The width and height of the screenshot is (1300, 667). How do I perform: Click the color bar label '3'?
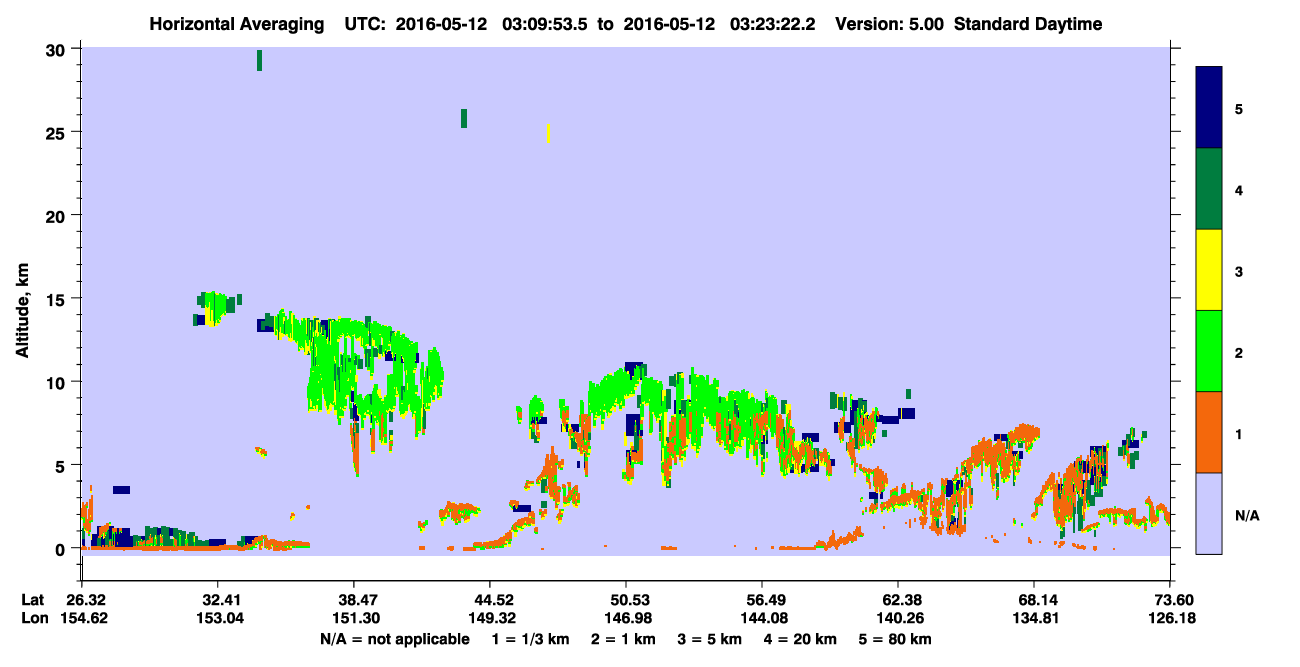coord(1239,271)
